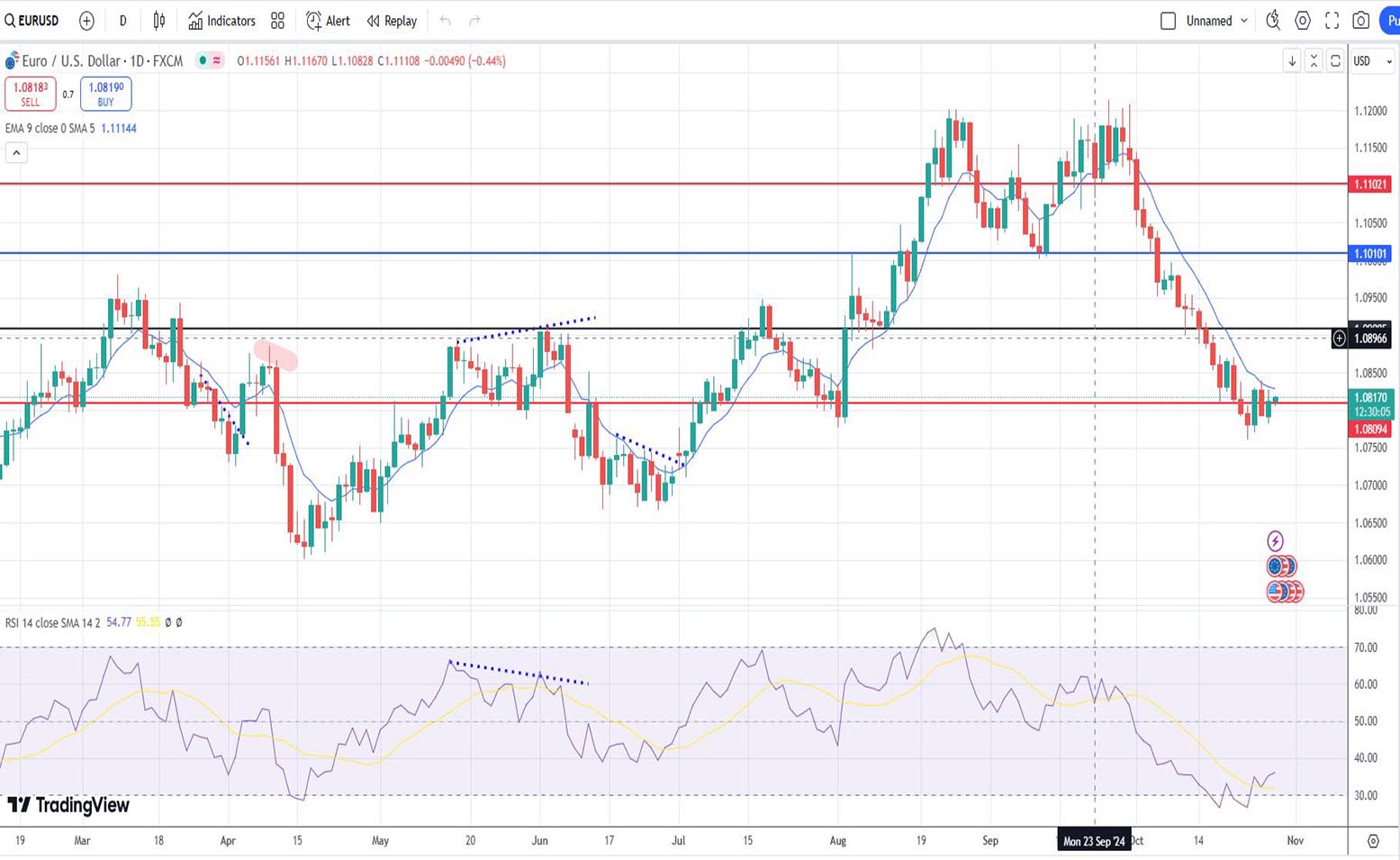Click the red SELL price button
The width and height of the screenshot is (1400, 860).
pyautogui.click(x=31, y=94)
